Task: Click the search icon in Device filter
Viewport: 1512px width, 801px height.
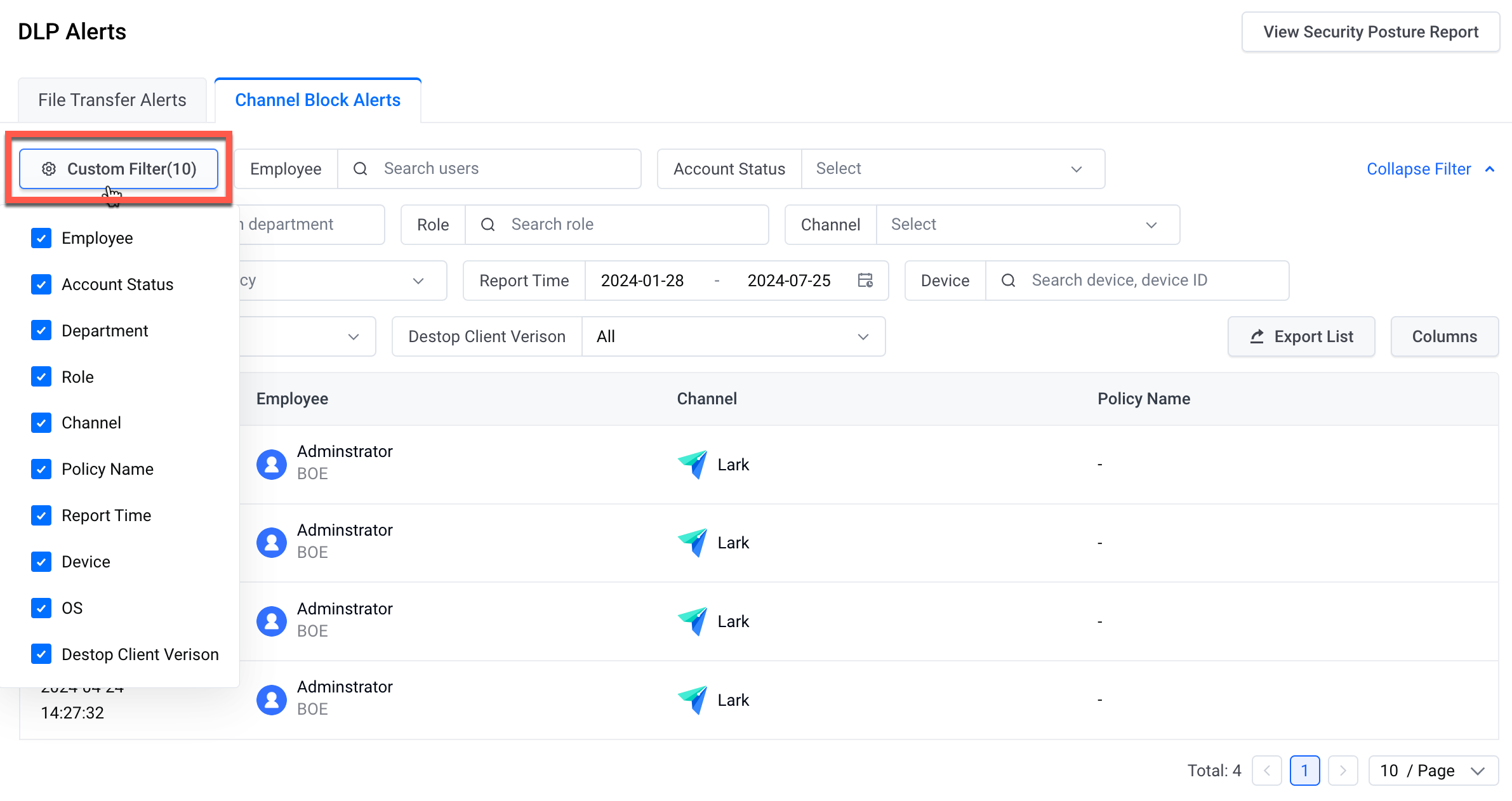Action: (x=1009, y=281)
